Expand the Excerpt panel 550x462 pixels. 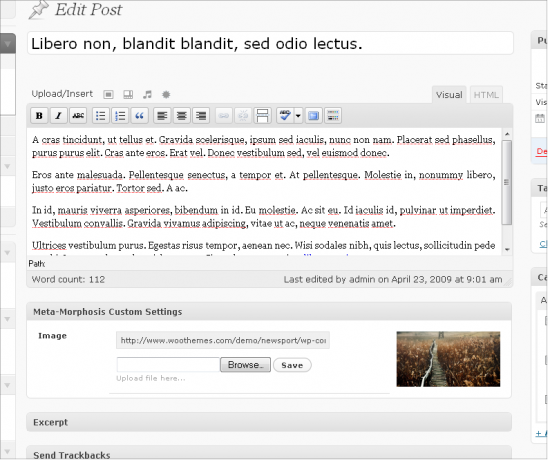[x=269, y=422]
